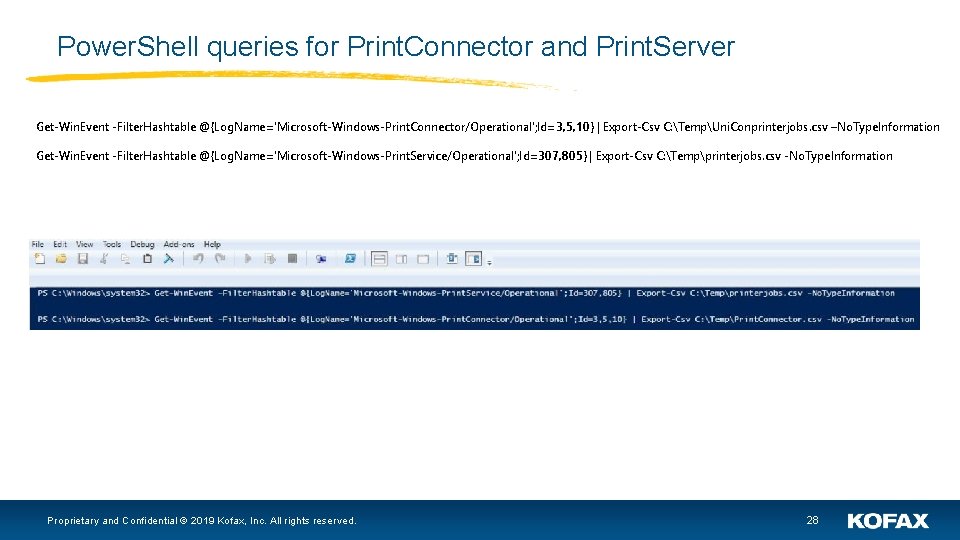Open the Add-ons menu
960x540 pixels.
[x=179, y=244]
